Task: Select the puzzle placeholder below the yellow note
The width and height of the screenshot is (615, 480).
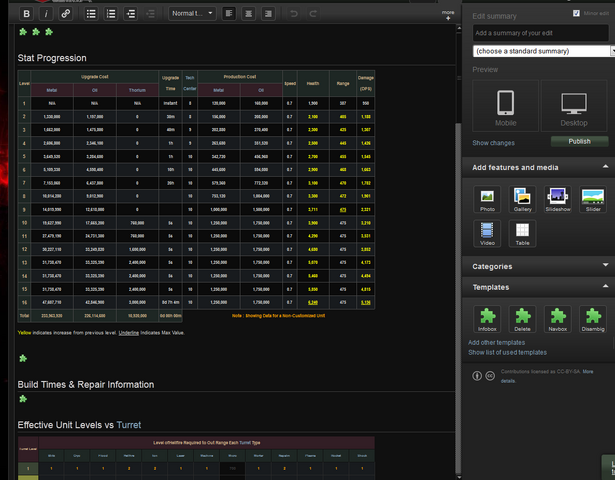Action: [x=23, y=358]
